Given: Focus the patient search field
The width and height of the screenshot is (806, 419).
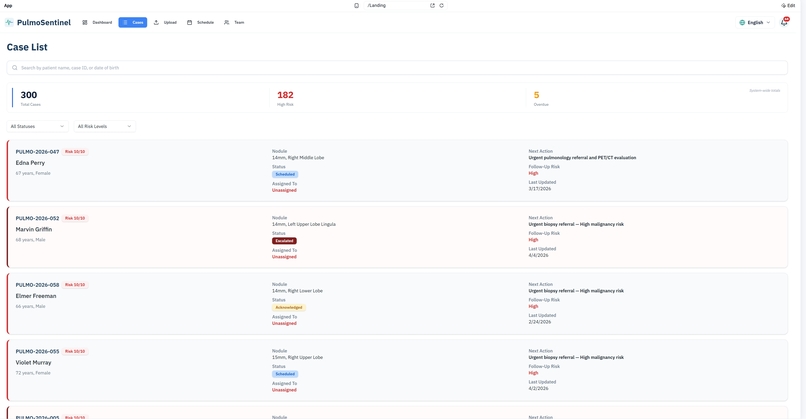Looking at the screenshot, I should (x=397, y=67).
